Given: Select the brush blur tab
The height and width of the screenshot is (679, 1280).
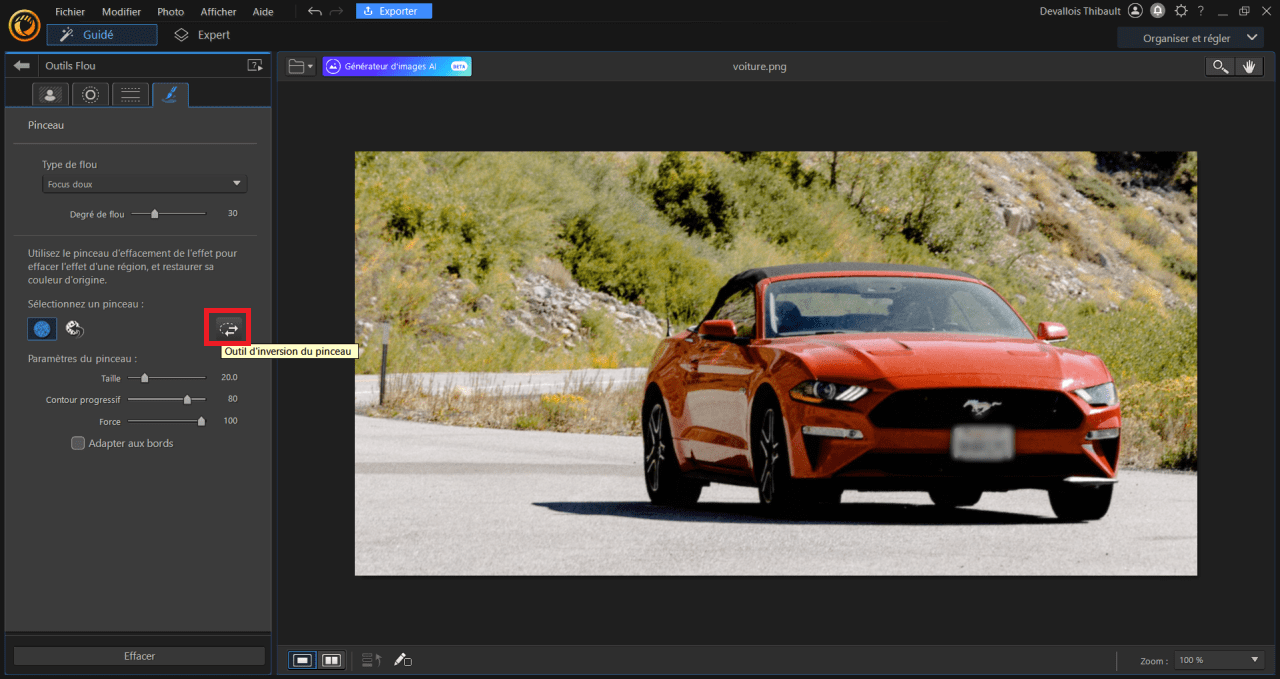Looking at the screenshot, I should pos(170,95).
